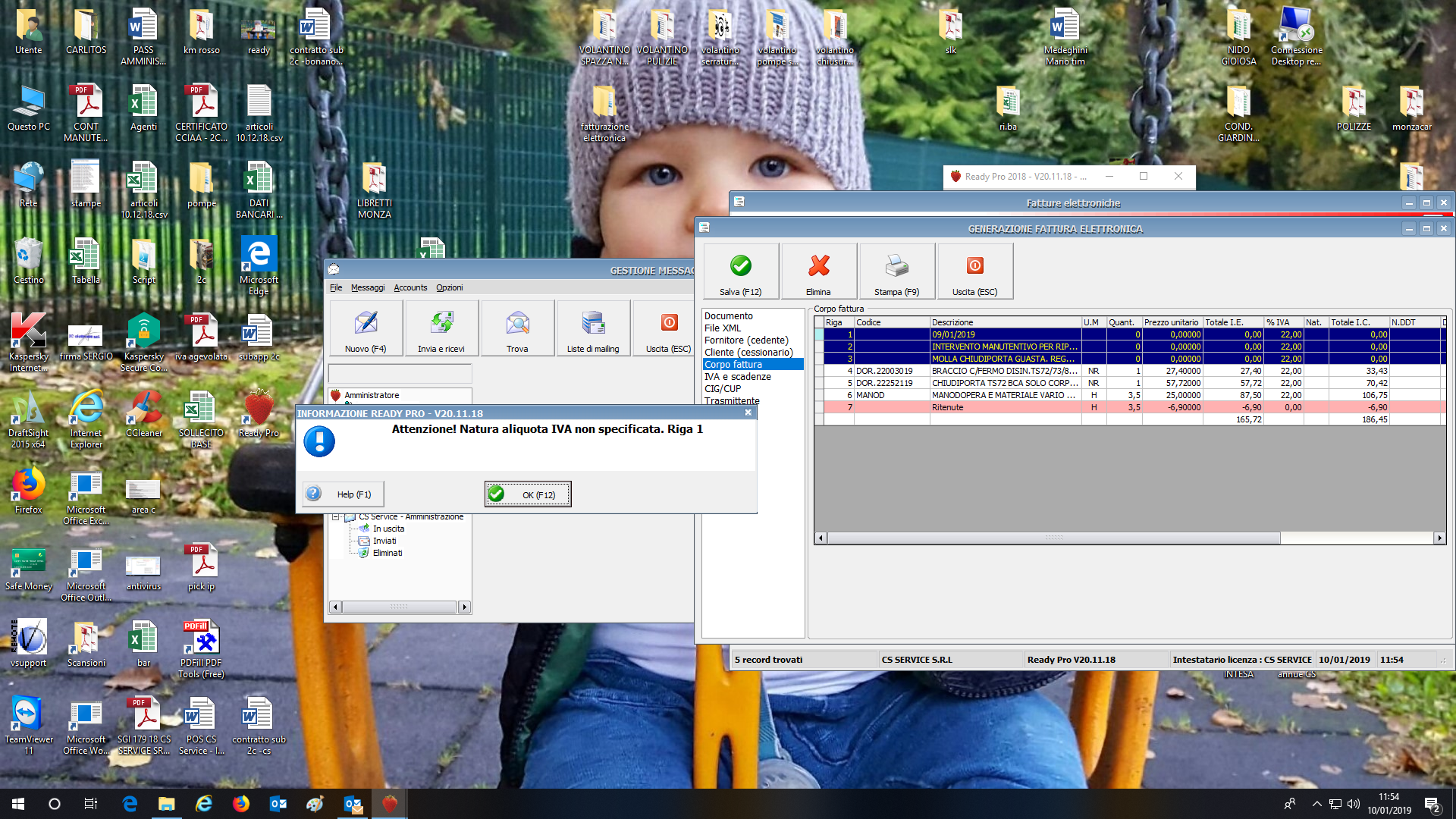Open Outlook from the Windows taskbar
This screenshot has height=819, width=1456.
[278, 804]
